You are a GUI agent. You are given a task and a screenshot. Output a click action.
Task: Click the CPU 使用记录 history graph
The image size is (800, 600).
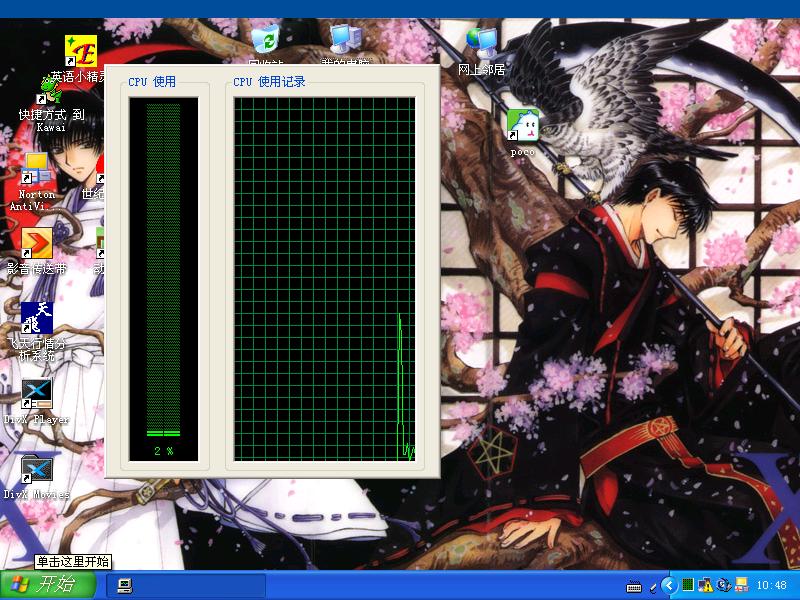pos(324,279)
